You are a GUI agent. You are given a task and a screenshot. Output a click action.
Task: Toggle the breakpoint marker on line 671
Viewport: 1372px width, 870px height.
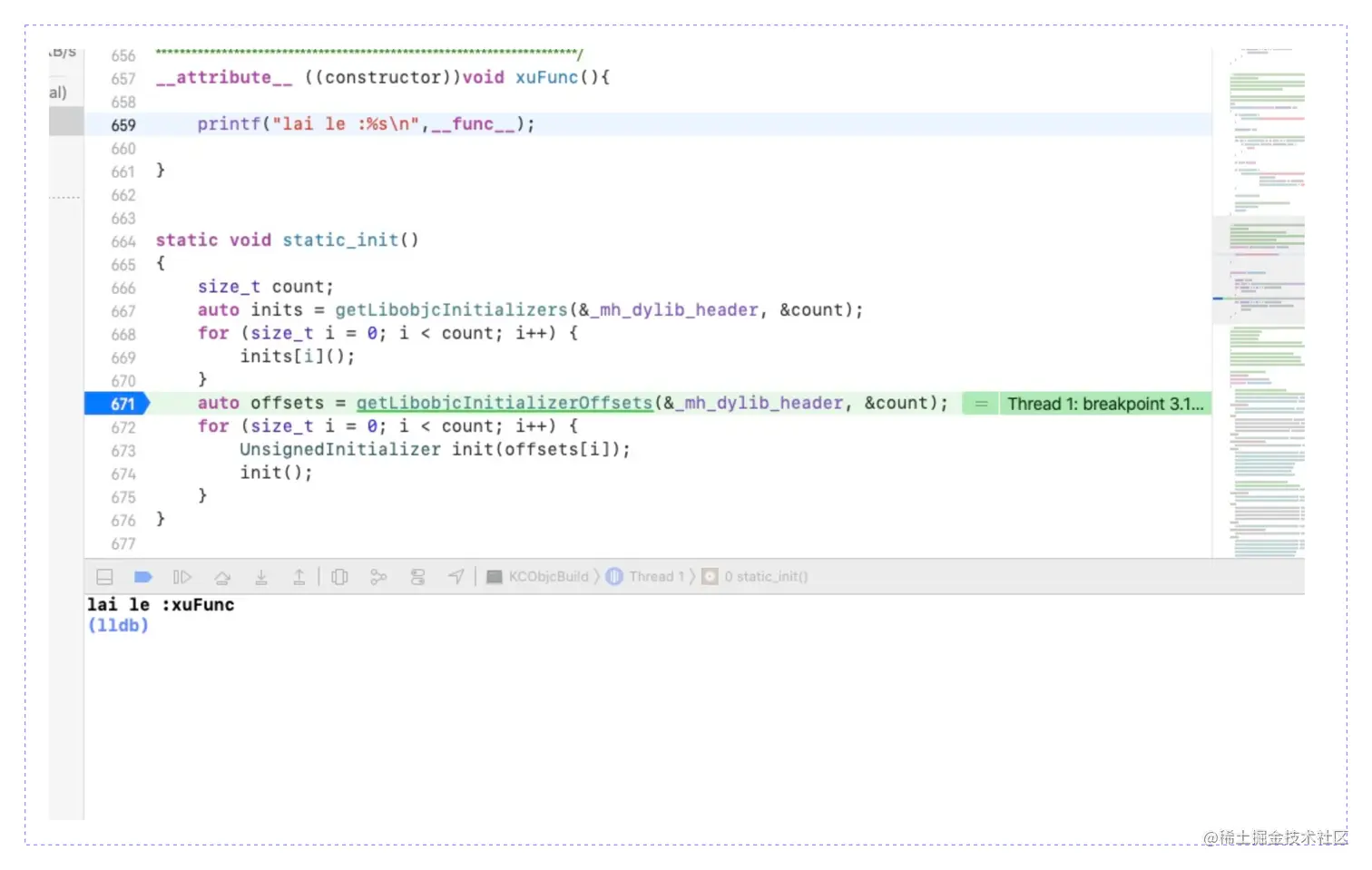[x=117, y=404]
